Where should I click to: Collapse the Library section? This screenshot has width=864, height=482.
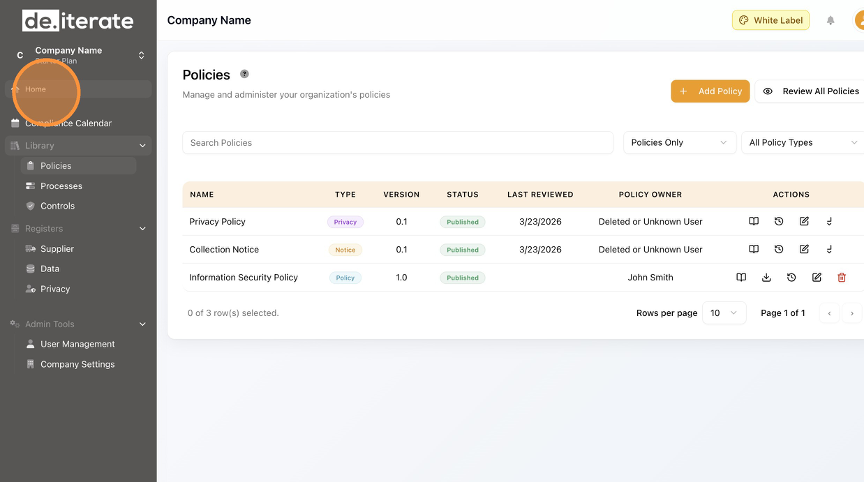coord(142,145)
